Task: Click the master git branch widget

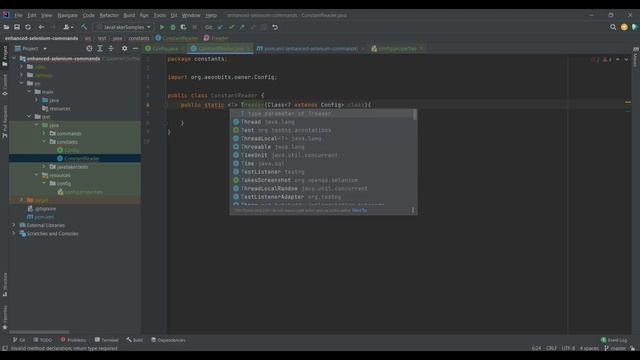Action: pyautogui.click(x=616, y=348)
